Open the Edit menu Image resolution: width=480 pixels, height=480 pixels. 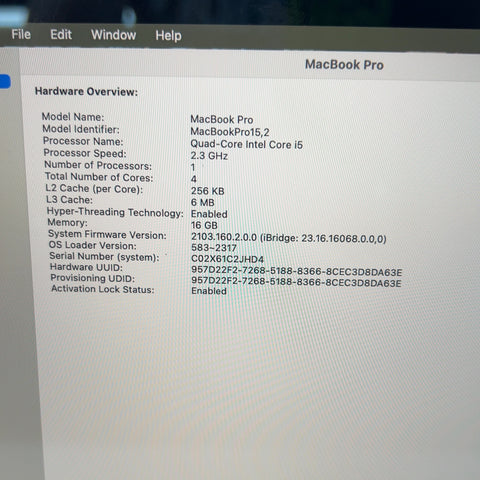(61, 35)
